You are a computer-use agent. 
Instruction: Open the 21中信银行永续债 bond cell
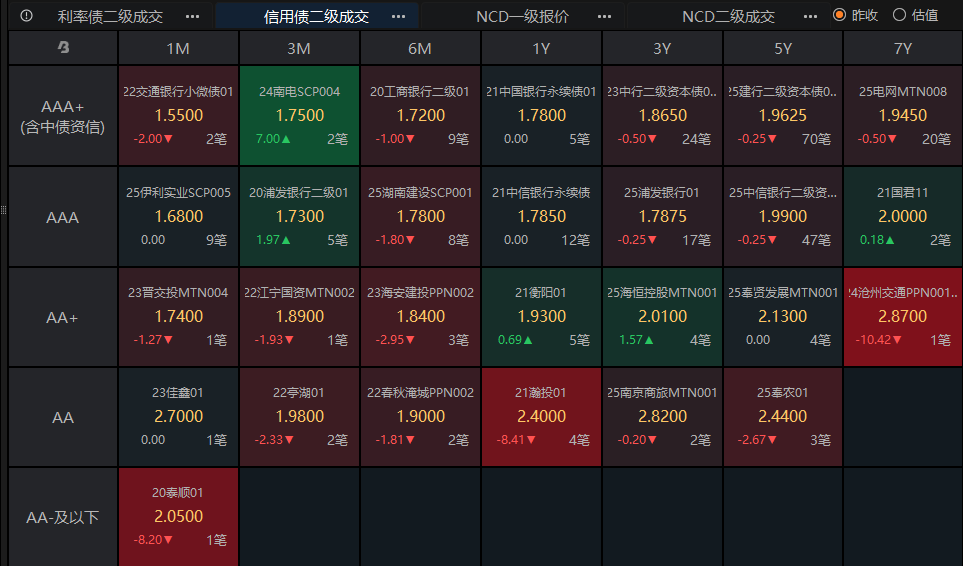(541, 217)
